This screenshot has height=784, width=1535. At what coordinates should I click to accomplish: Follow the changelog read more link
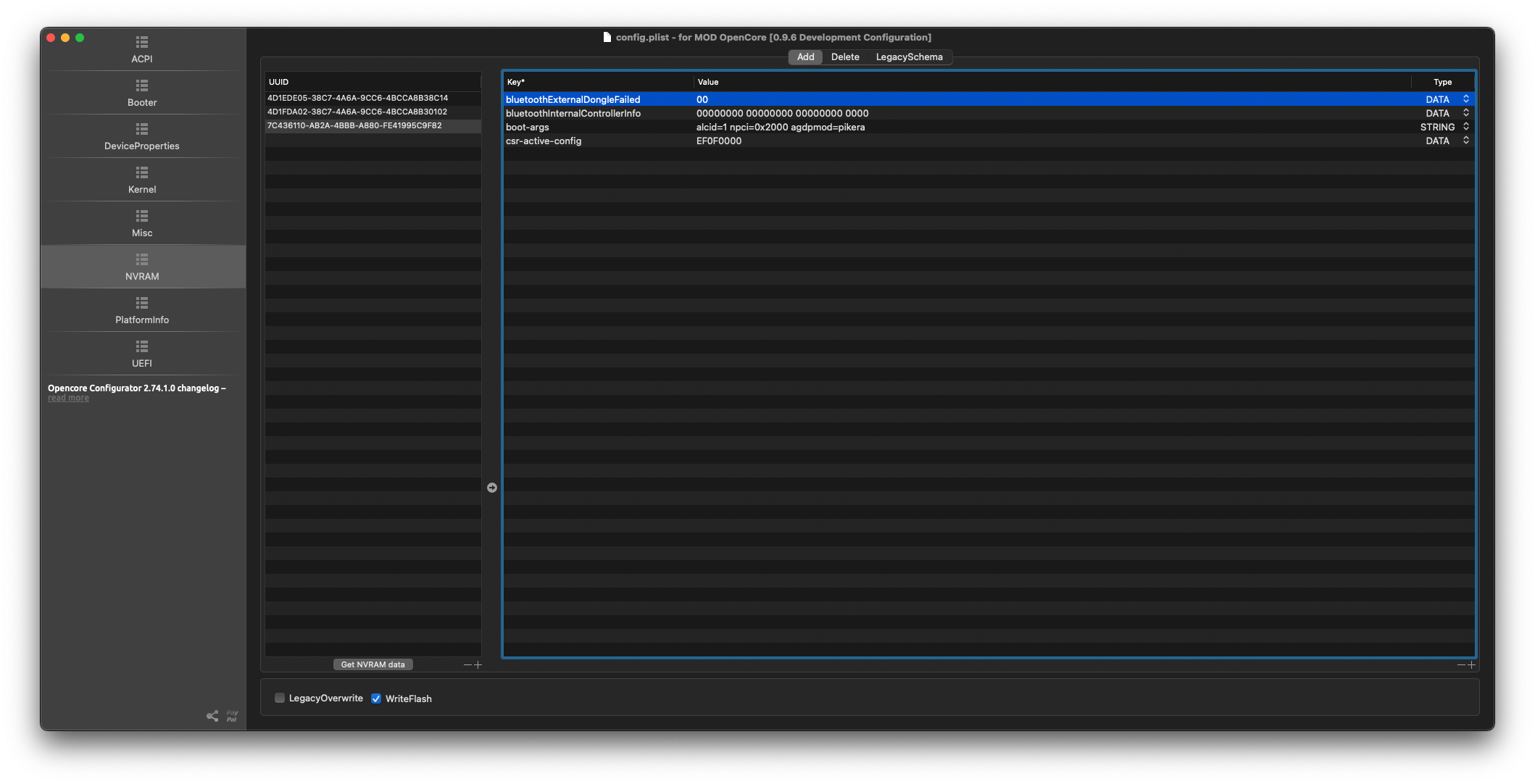[x=68, y=398]
